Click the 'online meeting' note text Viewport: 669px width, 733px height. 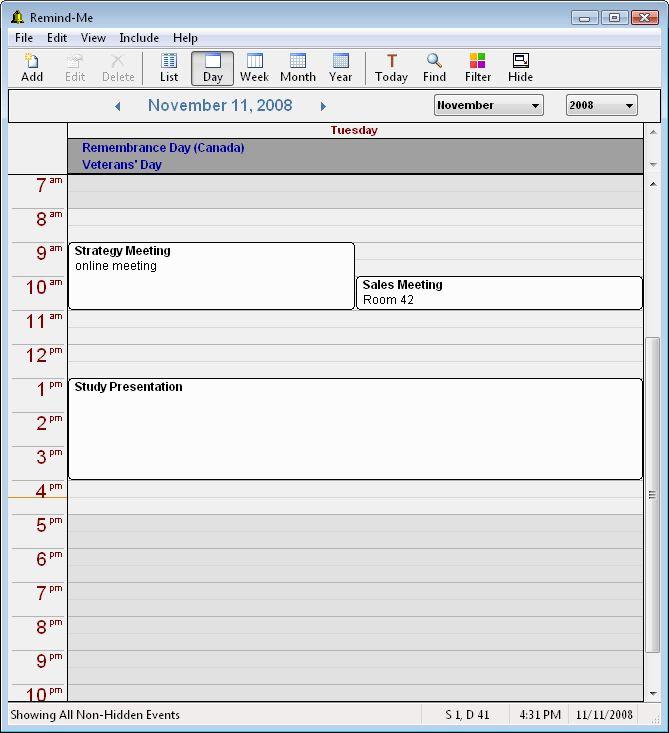coord(116,266)
